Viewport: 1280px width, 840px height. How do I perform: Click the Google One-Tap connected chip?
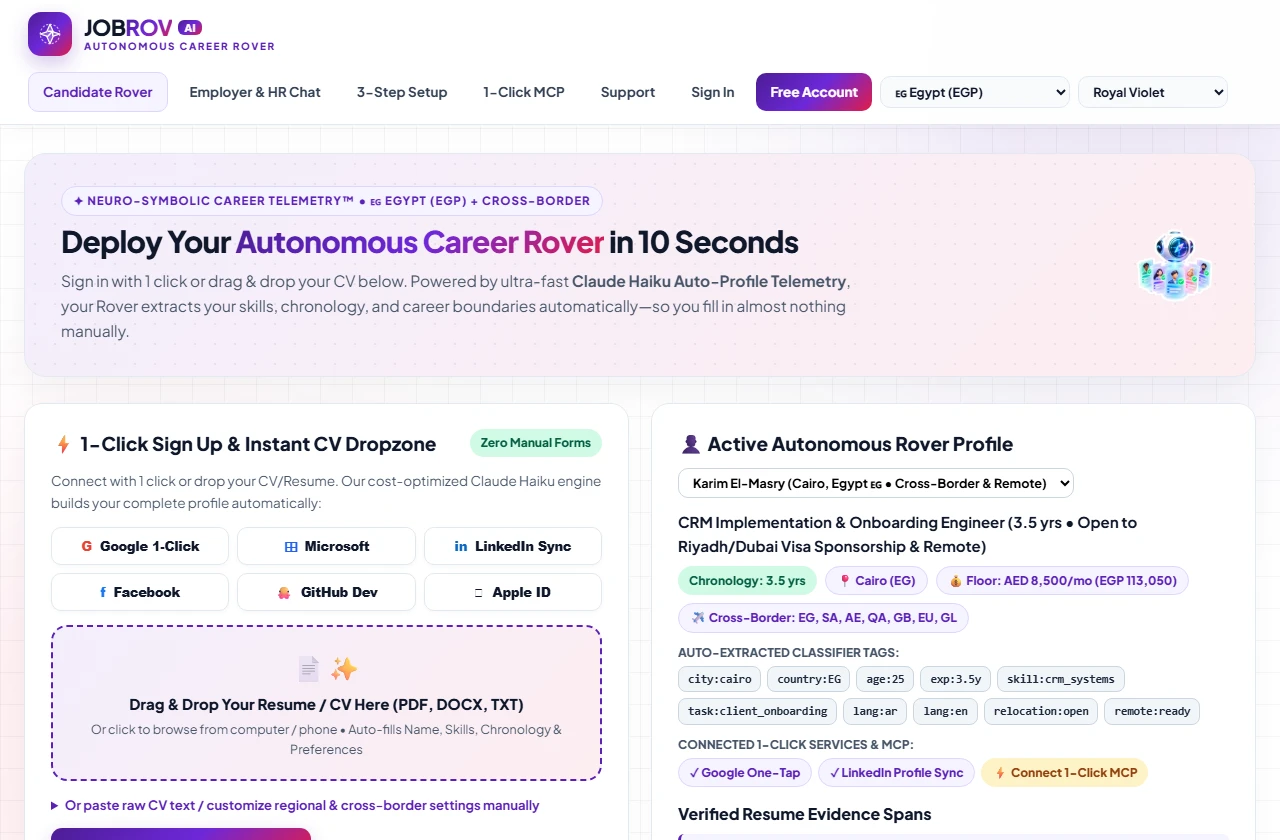744,772
